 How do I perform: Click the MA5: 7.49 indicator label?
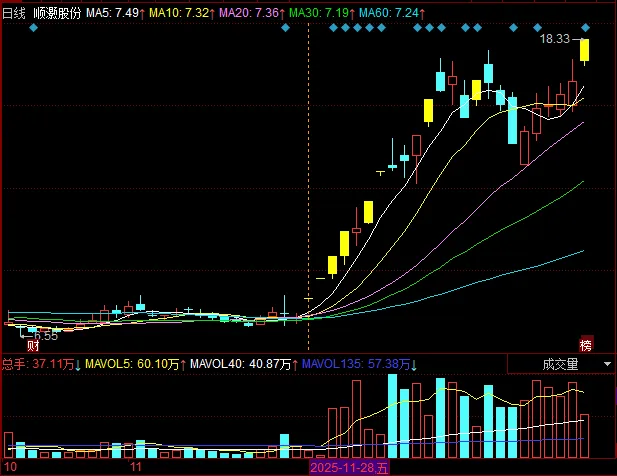116,13
